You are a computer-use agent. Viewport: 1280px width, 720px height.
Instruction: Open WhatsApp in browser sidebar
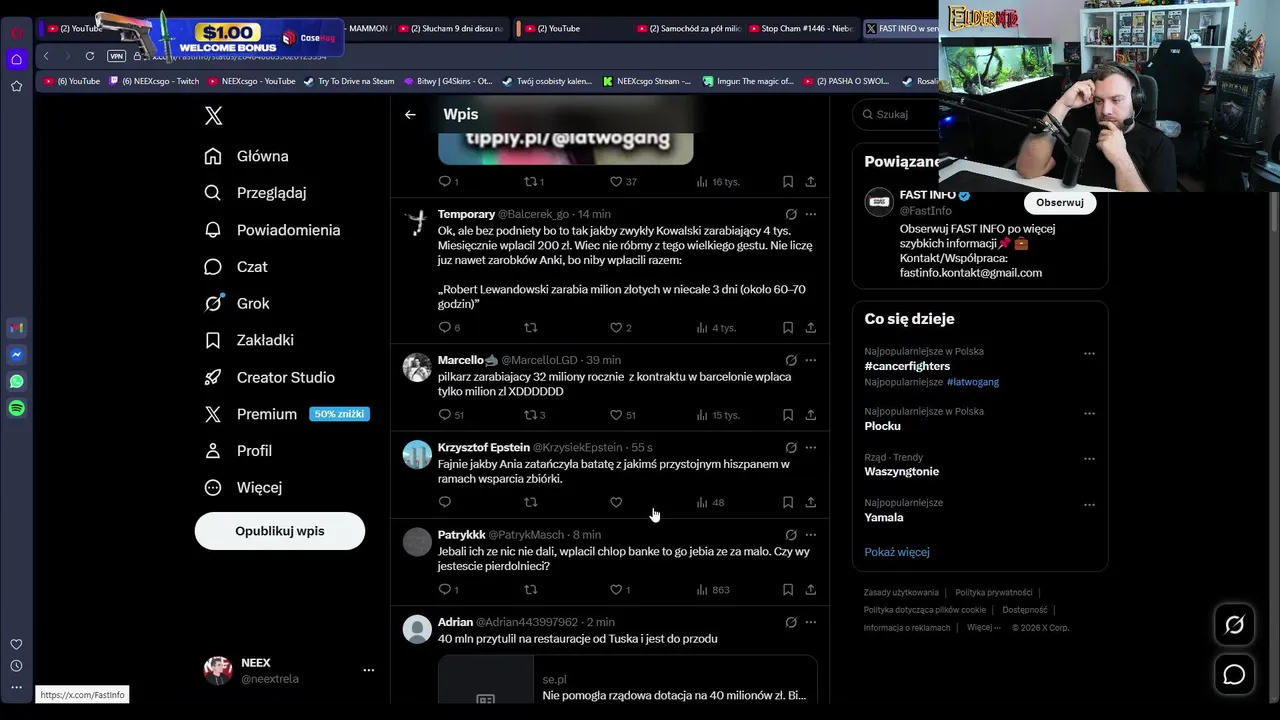pos(17,381)
